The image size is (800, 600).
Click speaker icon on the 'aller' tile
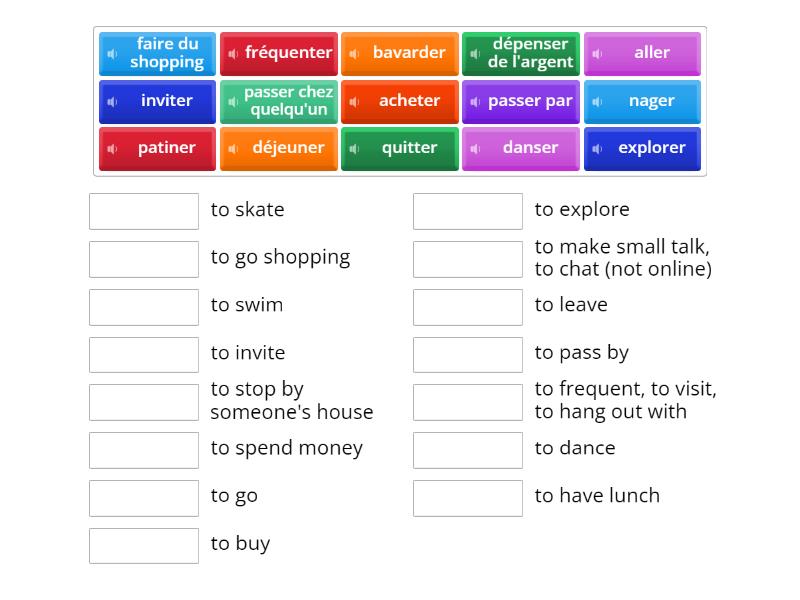(x=597, y=54)
